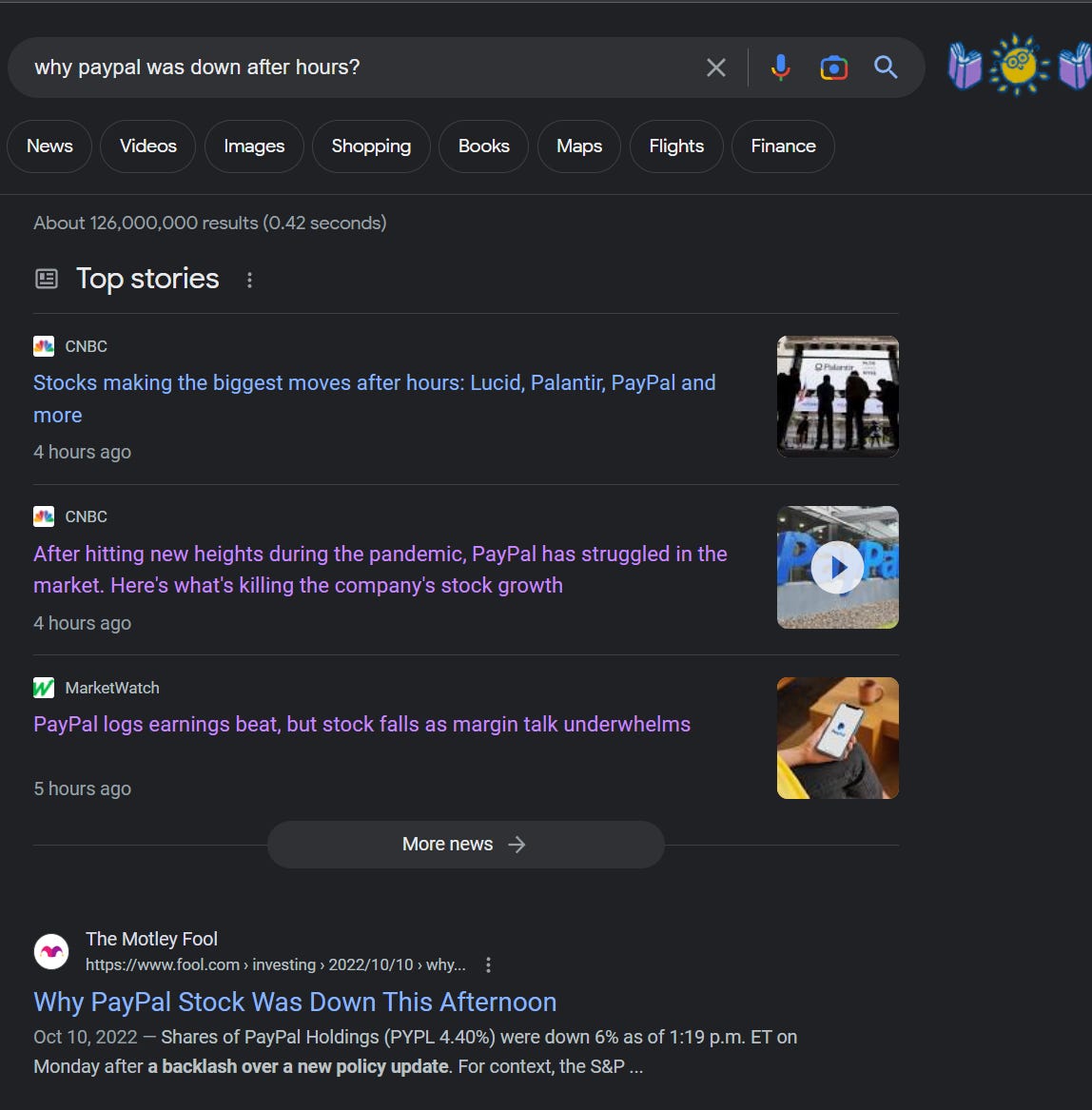Switch to the Shopping filter tab
The width and height of the screenshot is (1092, 1110).
pos(371,146)
